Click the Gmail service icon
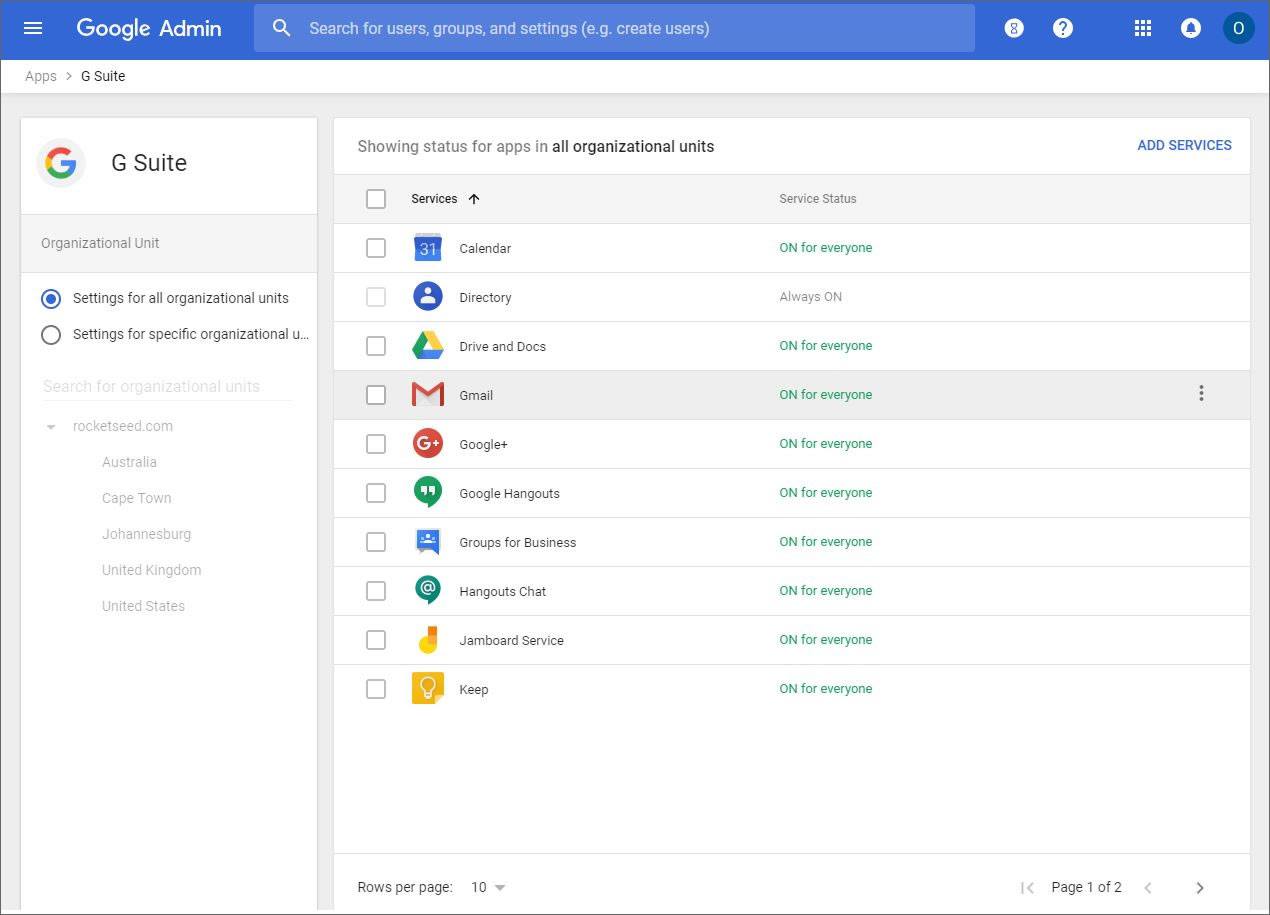The image size is (1270, 915). 427,395
